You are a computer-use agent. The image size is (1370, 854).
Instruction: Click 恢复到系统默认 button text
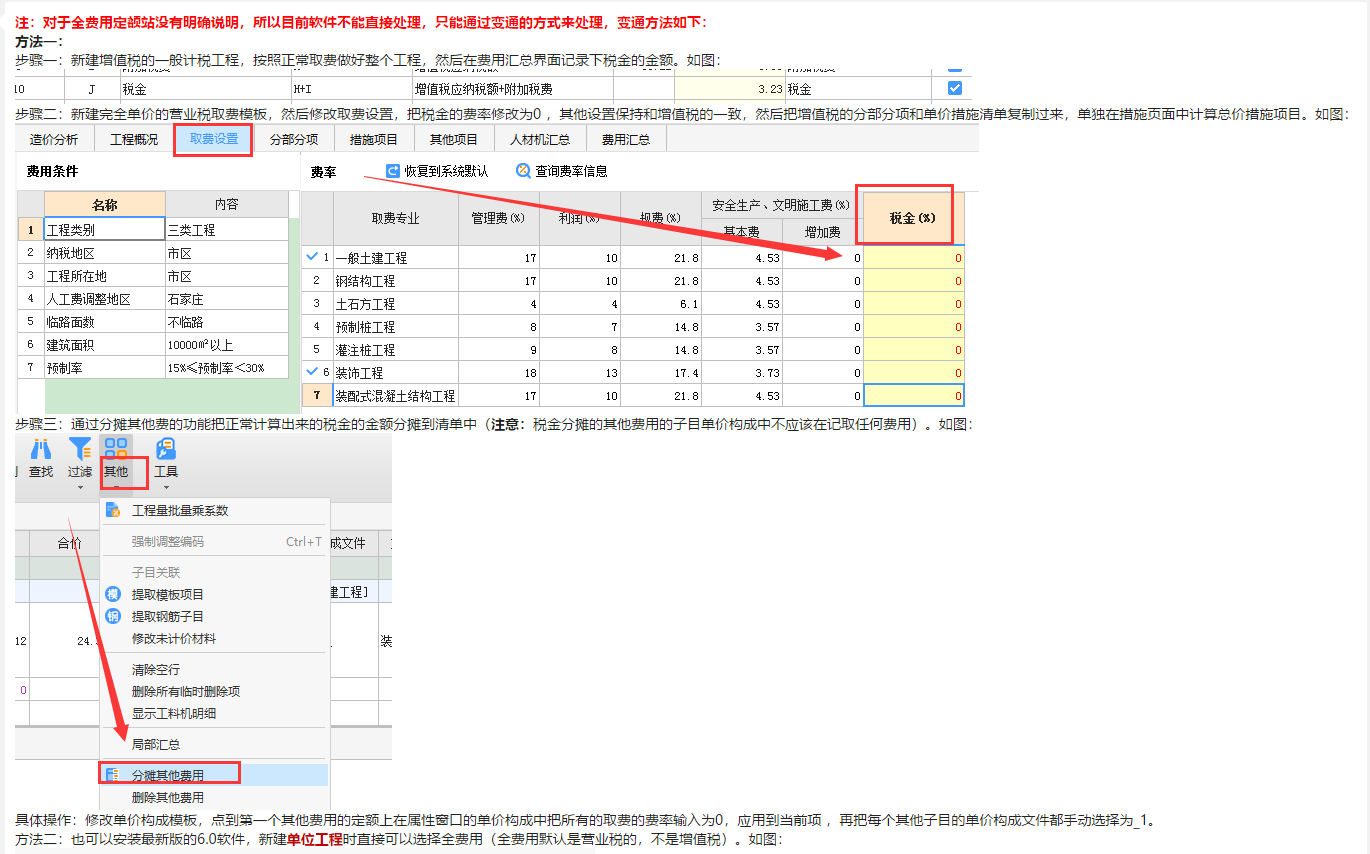[446, 171]
